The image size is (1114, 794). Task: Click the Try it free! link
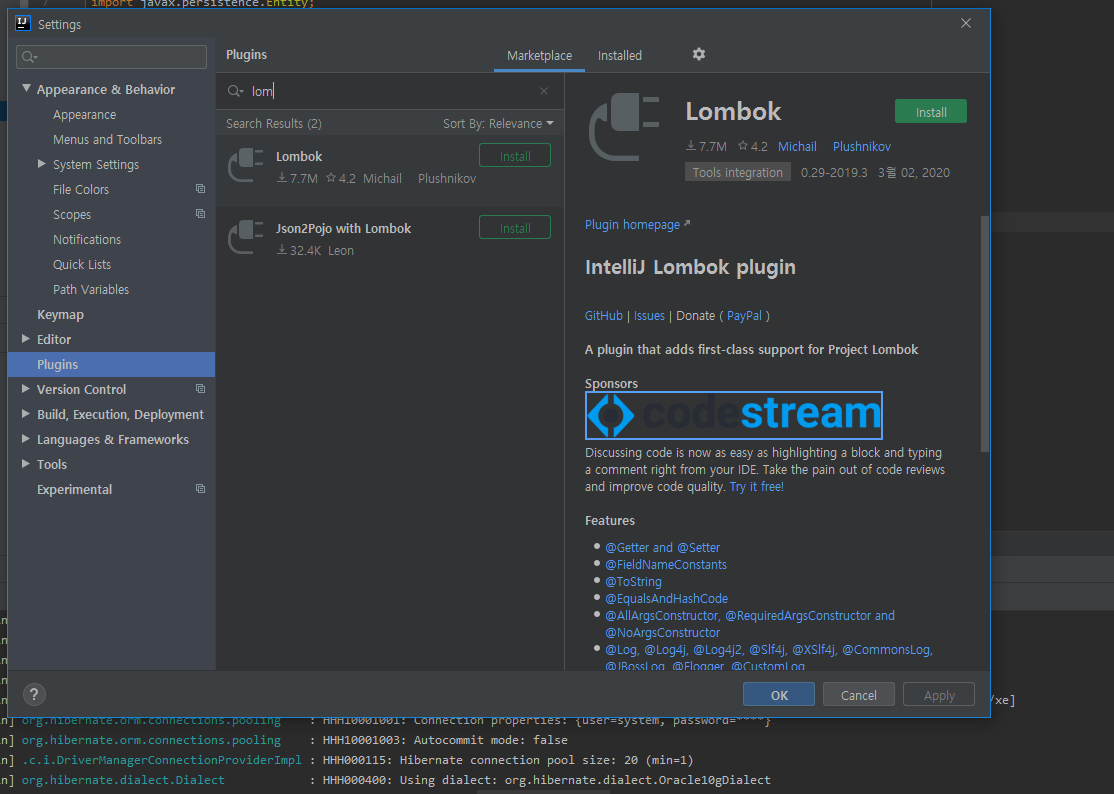click(x=757, y=486)
